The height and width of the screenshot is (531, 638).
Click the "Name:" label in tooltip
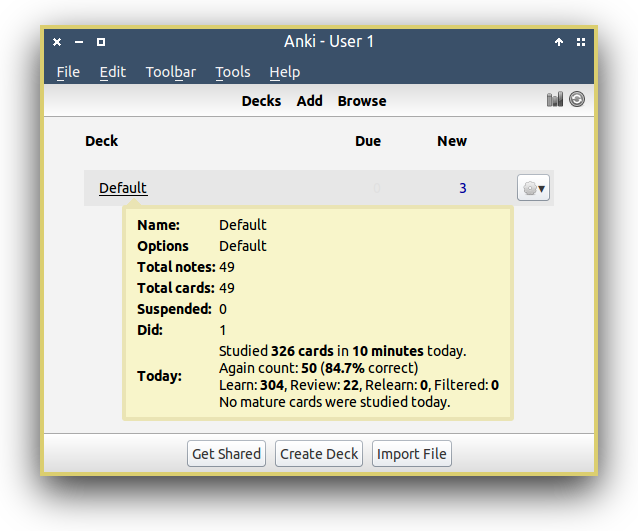click(159, 225)
